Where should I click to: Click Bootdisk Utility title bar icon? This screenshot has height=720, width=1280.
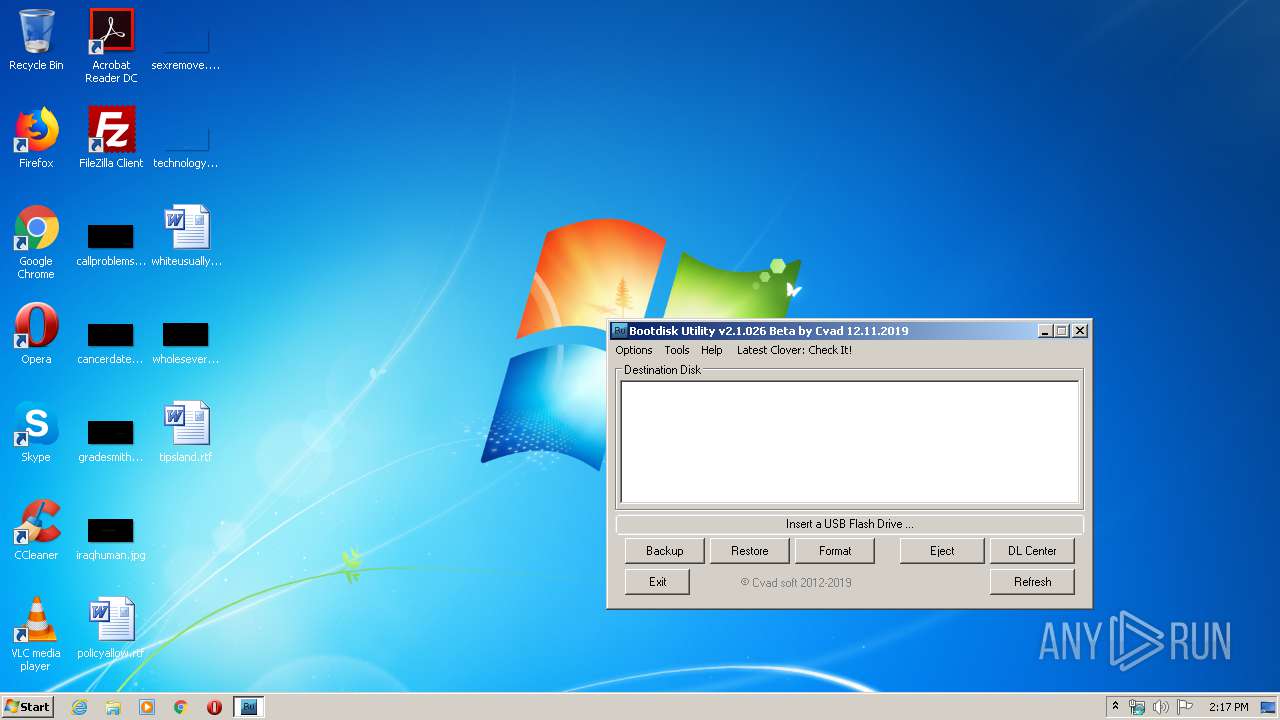[x=620, y=331]
